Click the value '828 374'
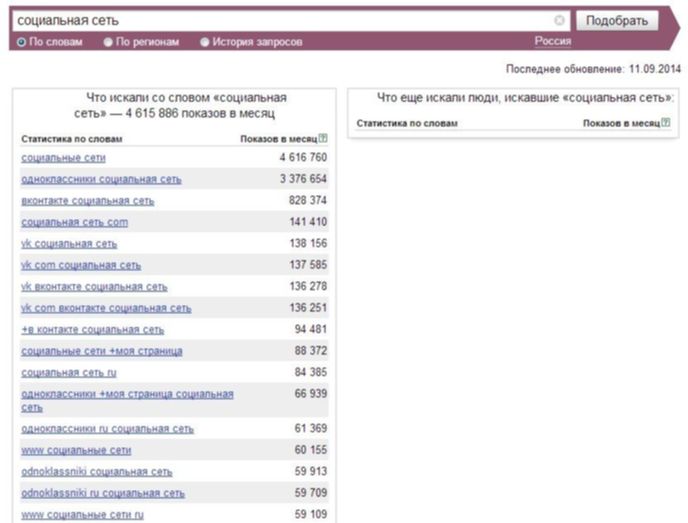The image size is (688, 523). (x=308, y=200)
